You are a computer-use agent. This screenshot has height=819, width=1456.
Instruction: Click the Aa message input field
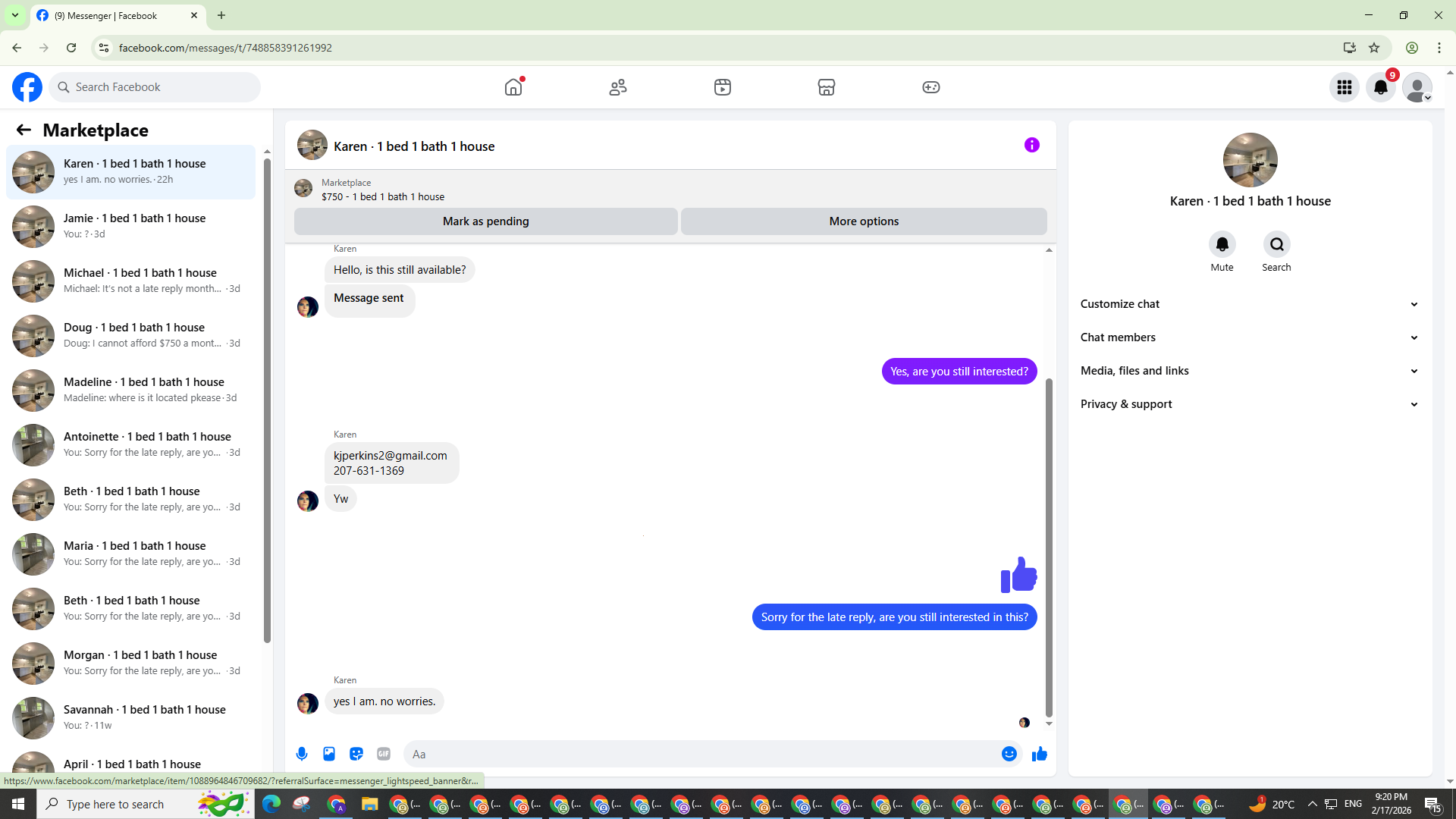pyautogui.click(x=698, y=754)
